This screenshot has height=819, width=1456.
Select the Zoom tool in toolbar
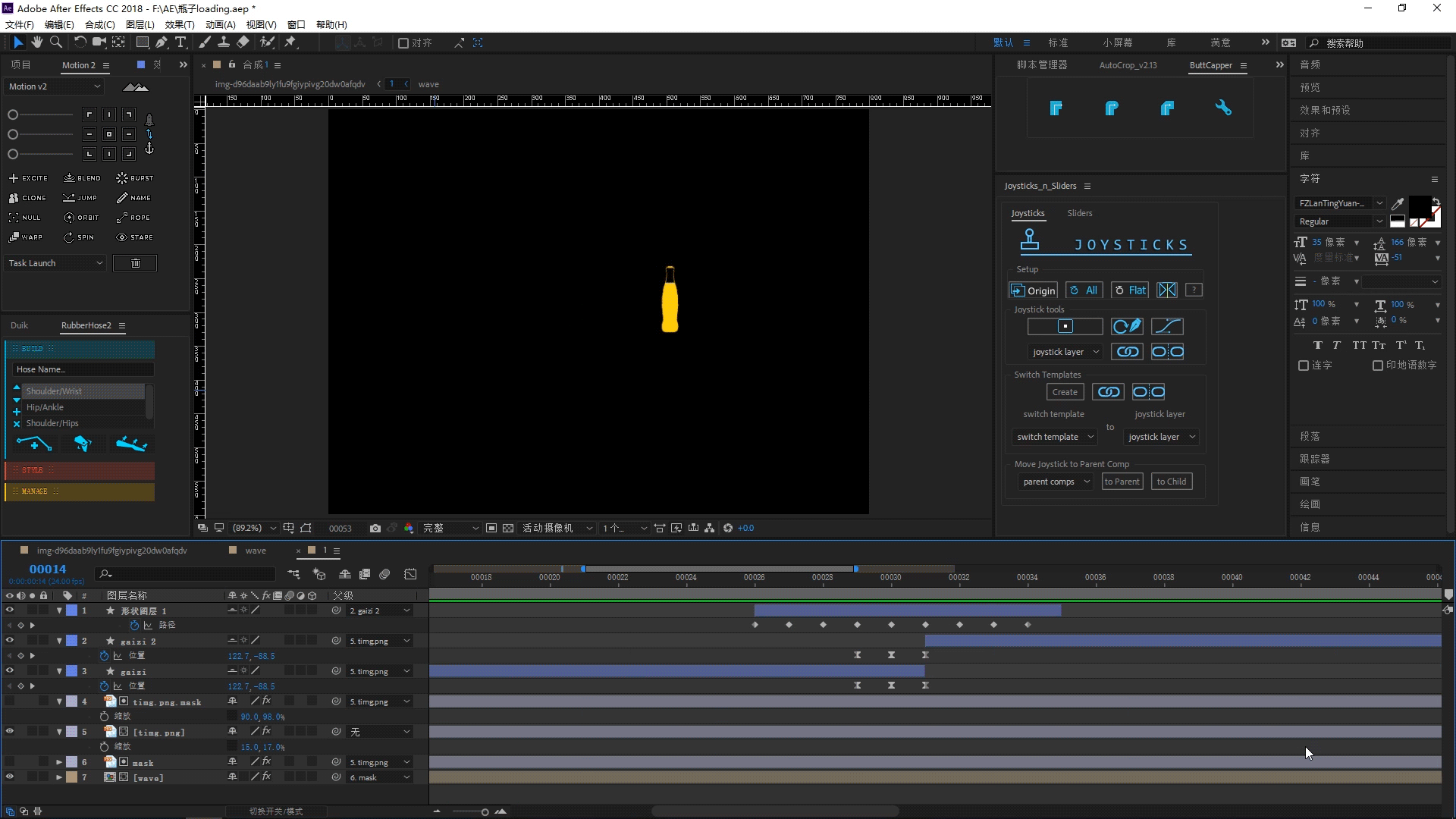56,42
